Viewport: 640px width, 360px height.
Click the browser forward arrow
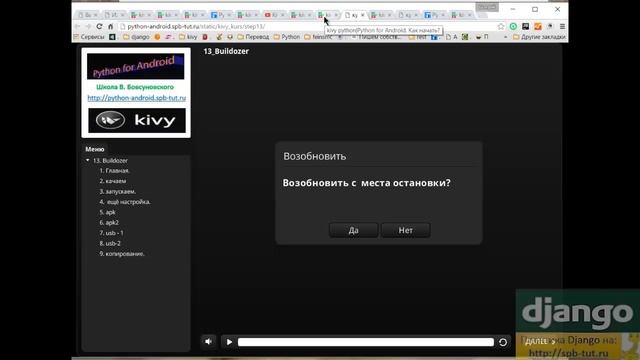88,26
